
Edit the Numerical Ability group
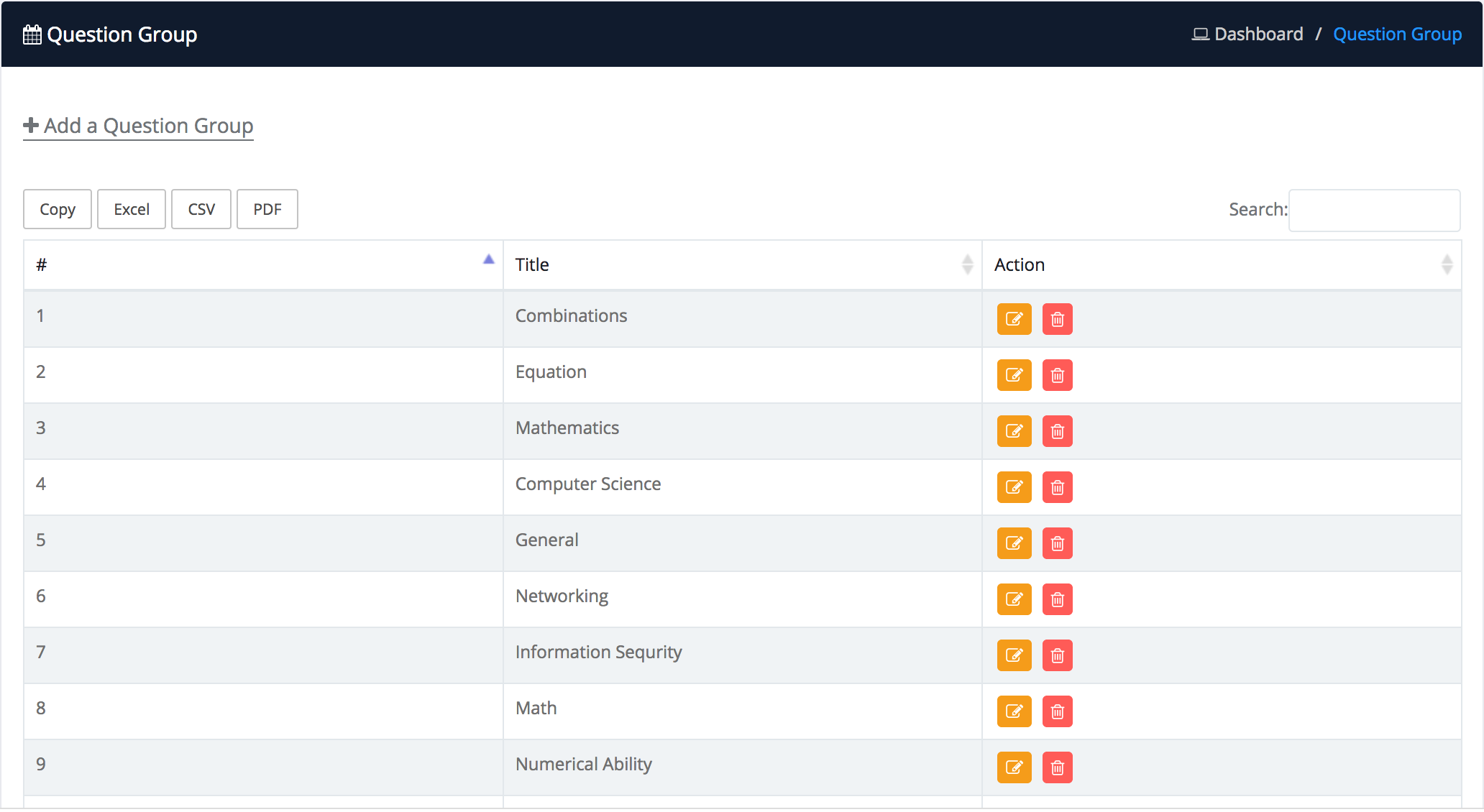[1014, 767]
